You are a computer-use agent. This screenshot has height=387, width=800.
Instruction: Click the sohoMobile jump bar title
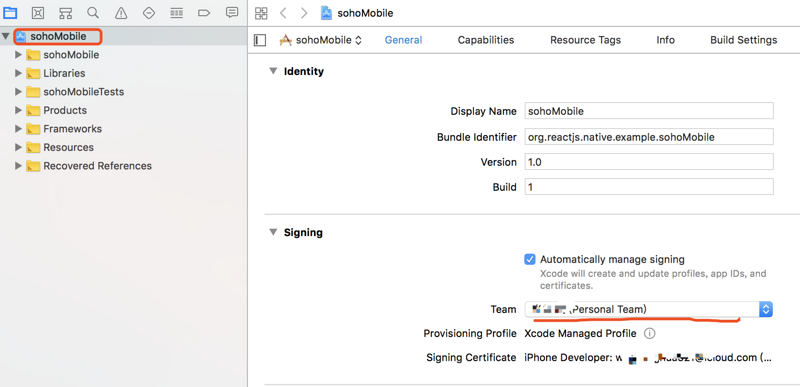[365, 13]
